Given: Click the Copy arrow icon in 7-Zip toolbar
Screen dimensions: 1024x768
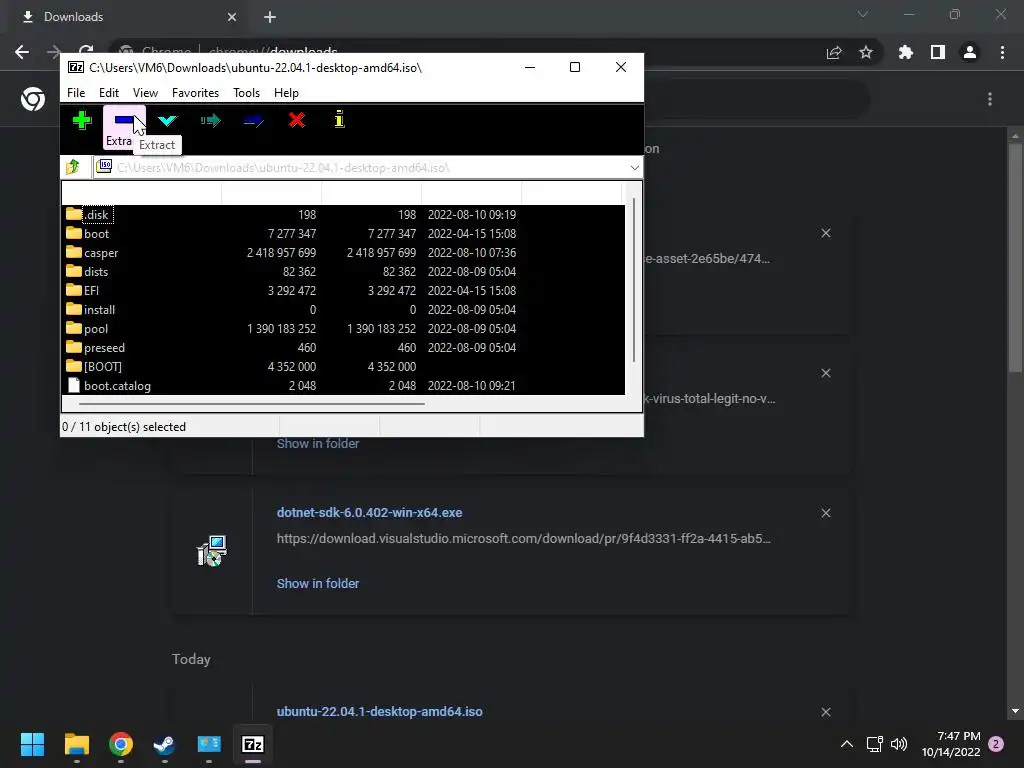Looking at the screenshot, I should click(210, 120).
